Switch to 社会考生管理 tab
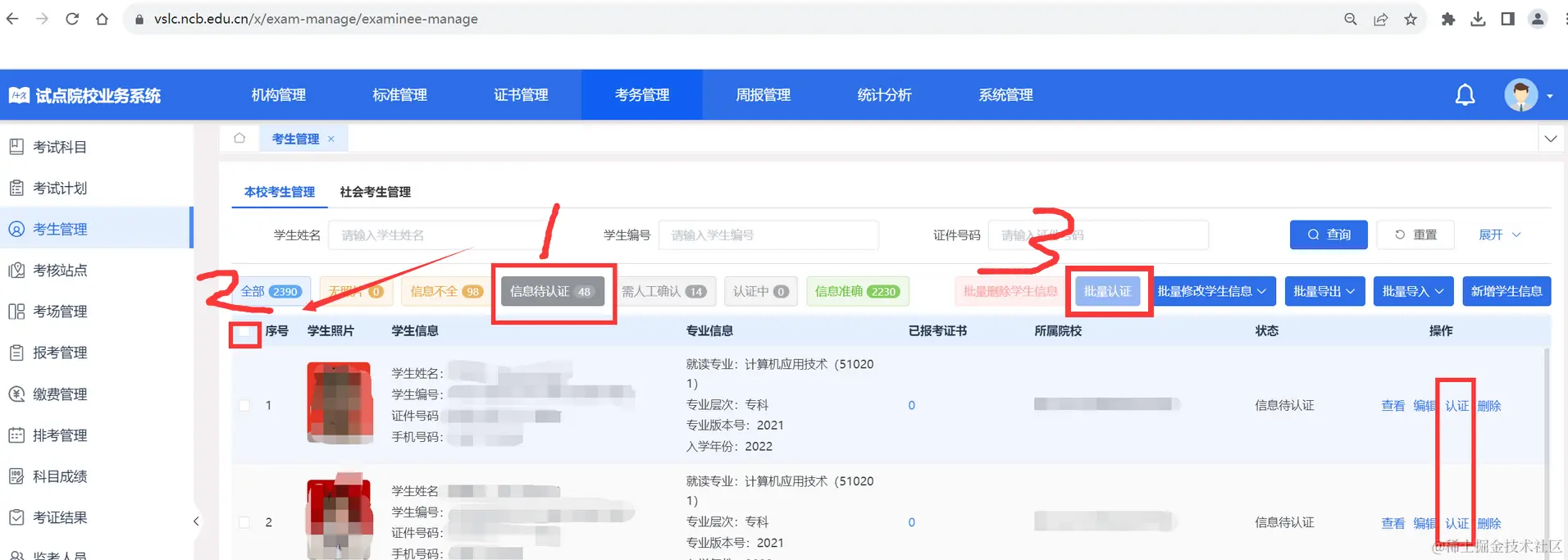The image size is (1568, 560). 376,192
